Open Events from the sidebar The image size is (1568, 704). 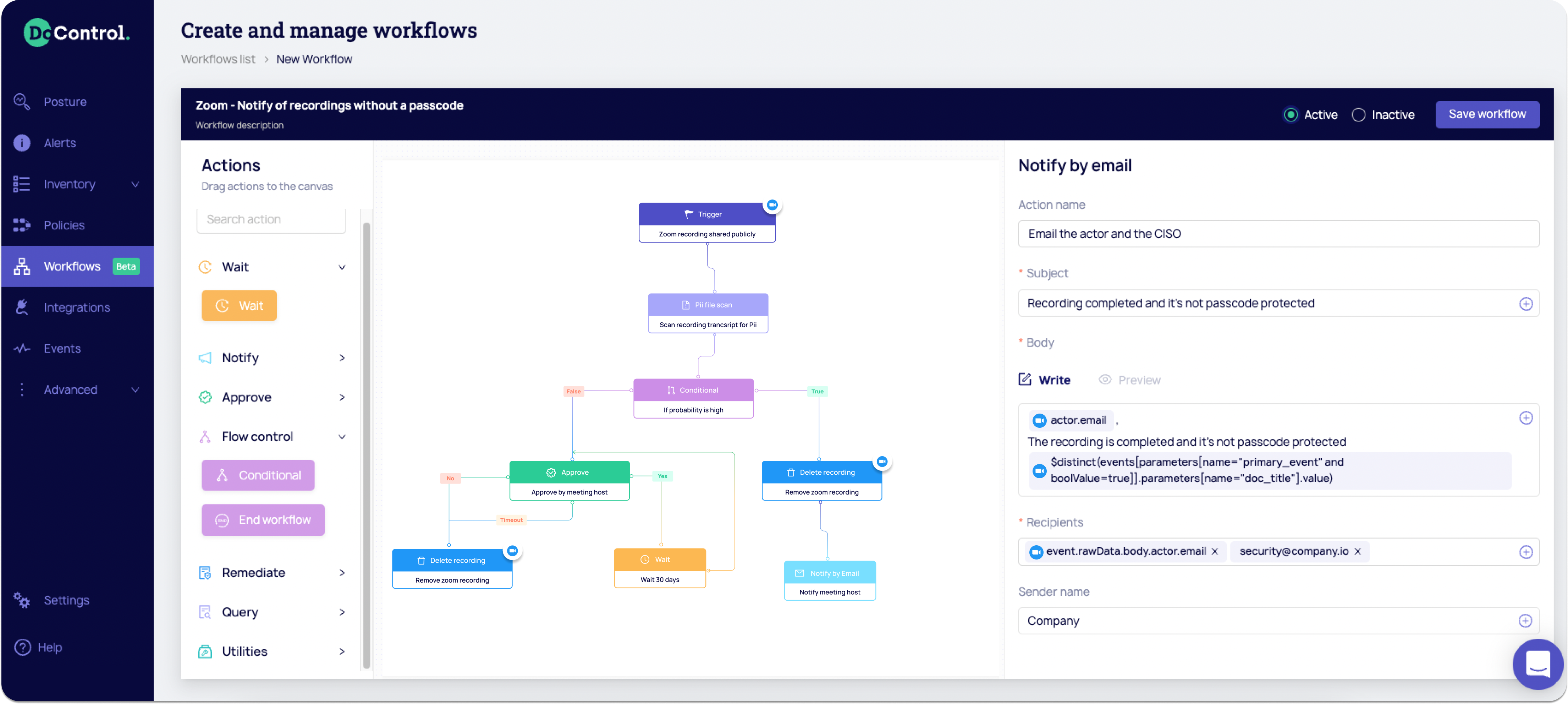pyautogui.click(x=62, y=348)
